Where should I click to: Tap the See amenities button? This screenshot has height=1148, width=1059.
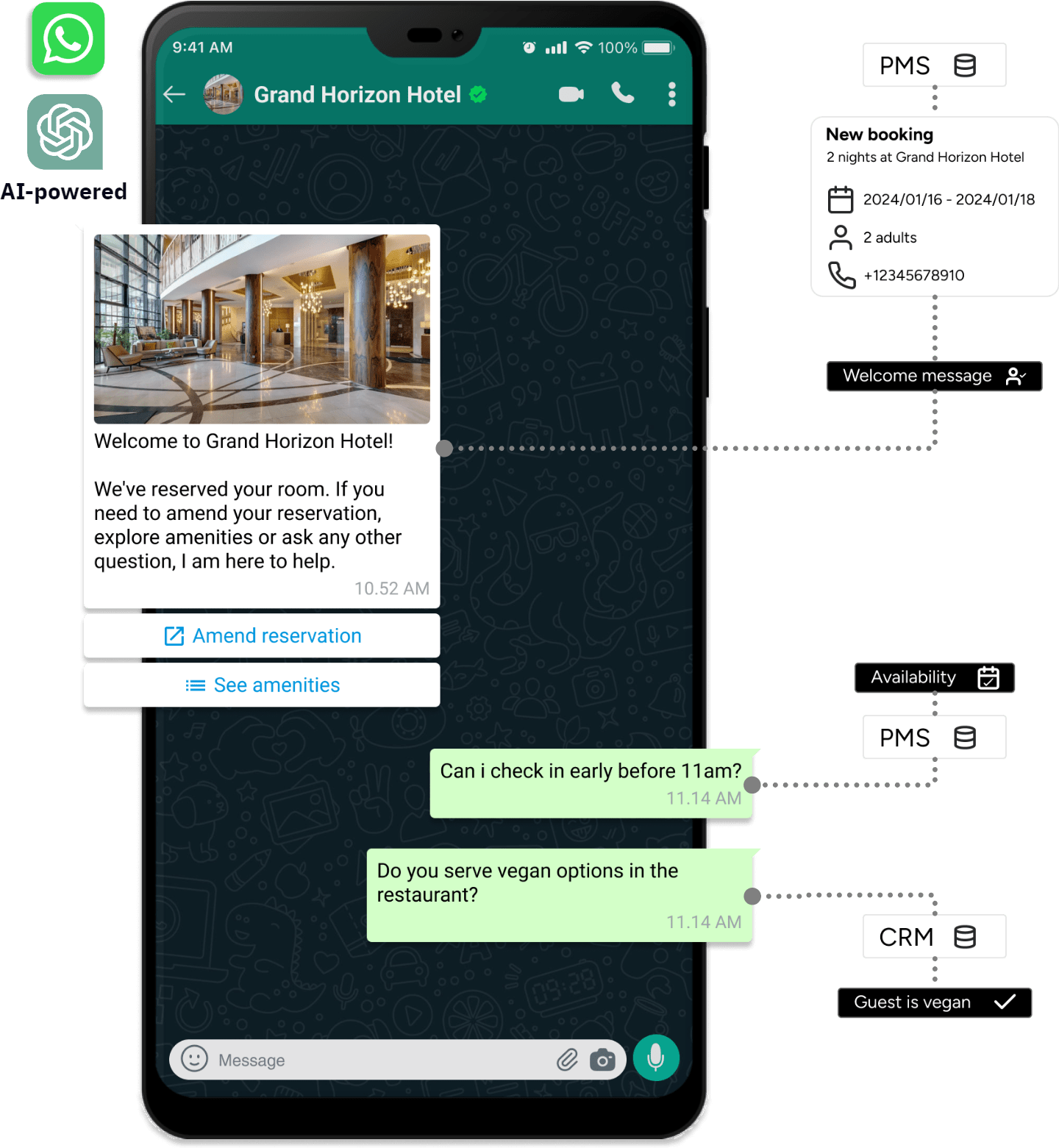pos(262,685)
